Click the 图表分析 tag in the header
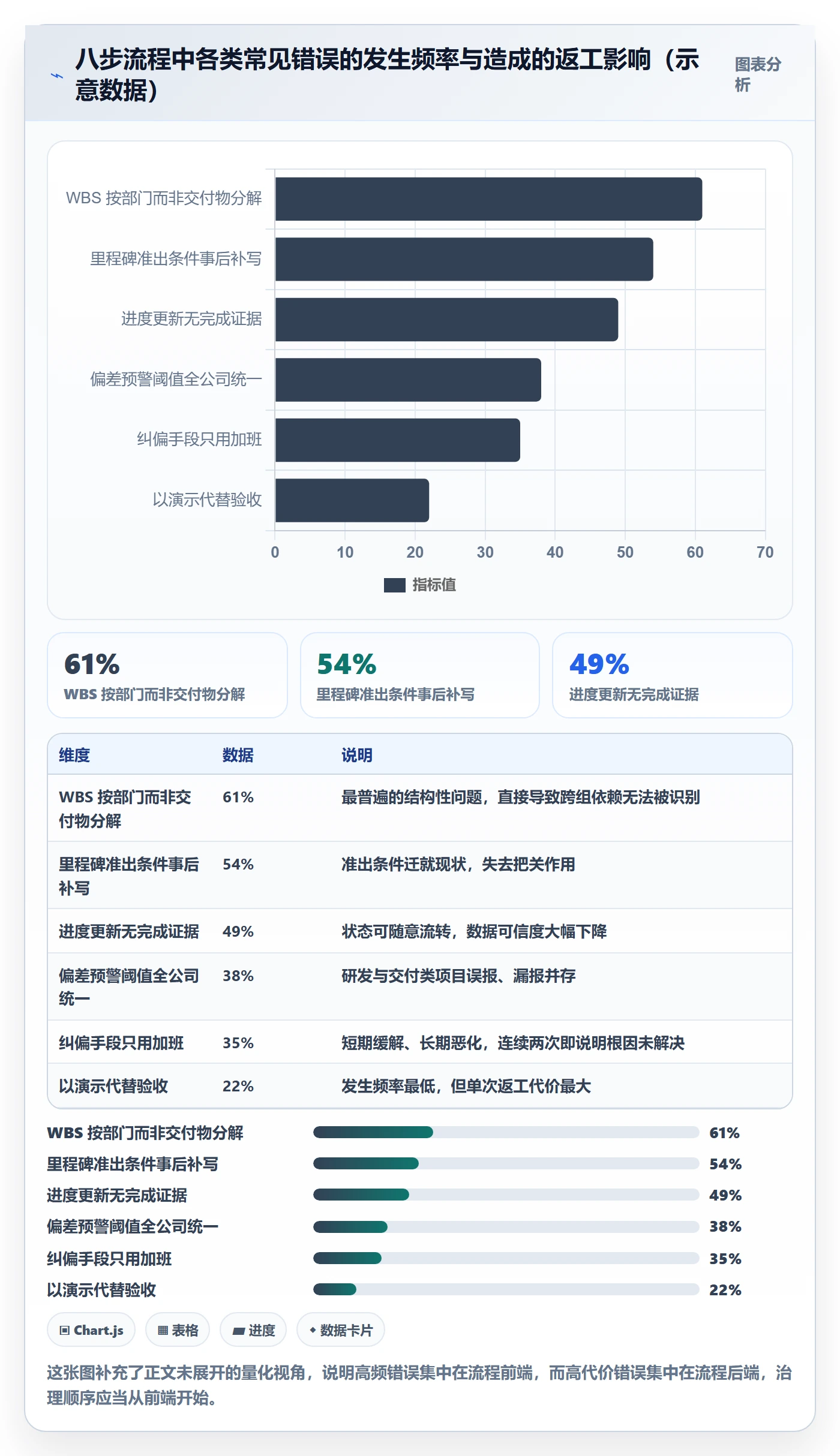840x1456 pixels. [758, 74]
